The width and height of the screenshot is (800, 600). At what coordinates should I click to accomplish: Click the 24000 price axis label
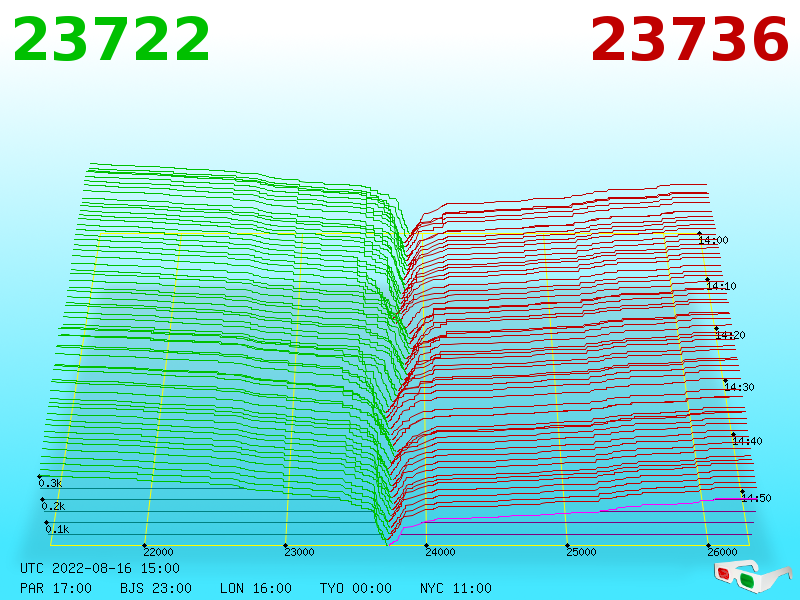click(x=440, y=552)
